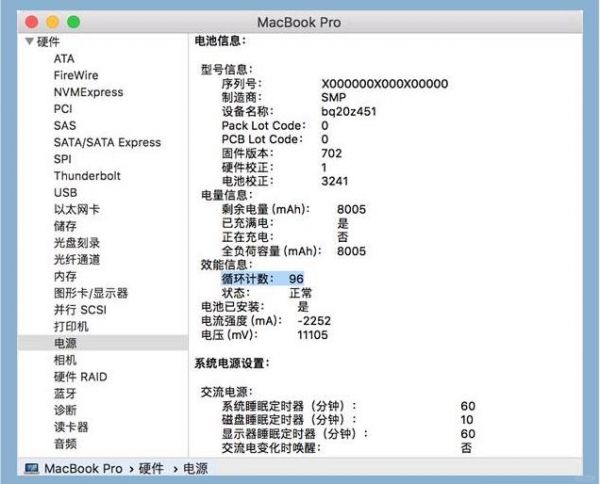The width and height of the screenshot is (600, 484).
Task: Open 储存 in the hardware list
Action: [65, 226]
